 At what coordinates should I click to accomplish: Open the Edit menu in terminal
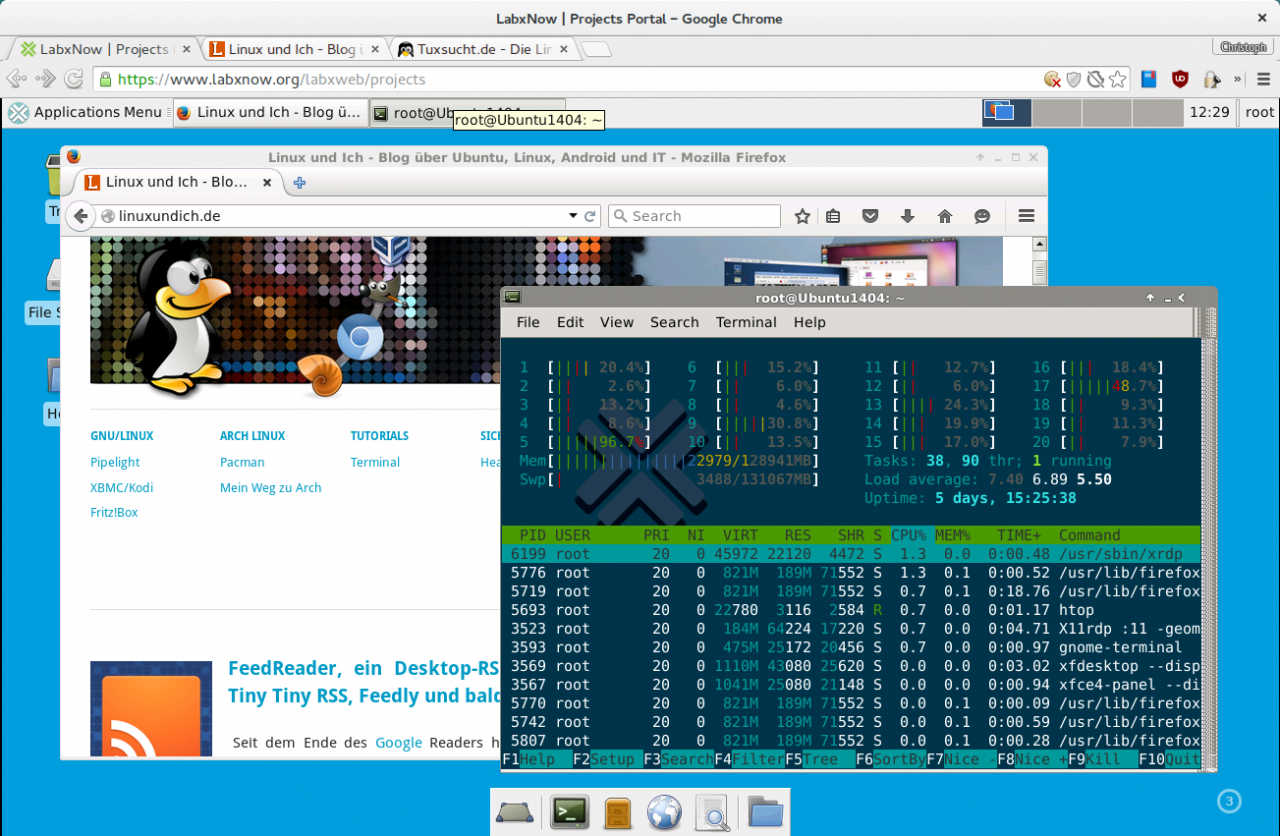point(570,322)
